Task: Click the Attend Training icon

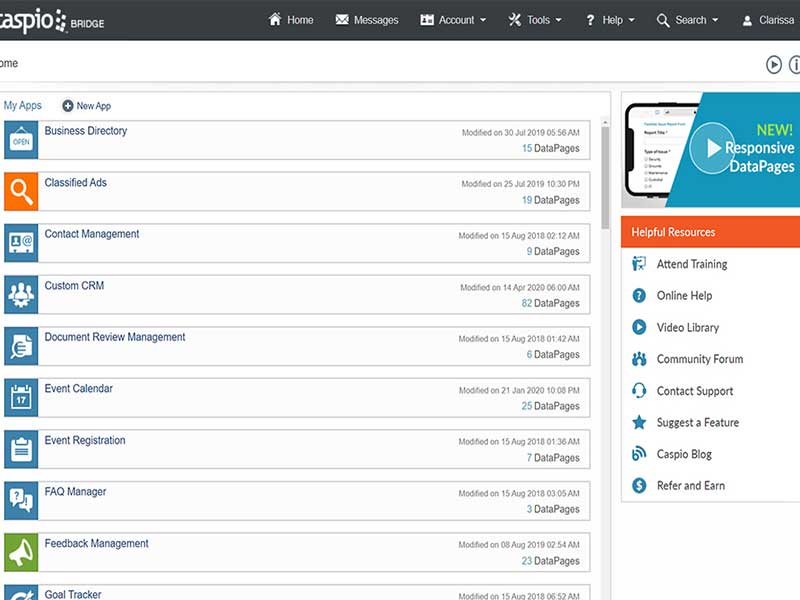Action: pyautogui.click(x=639, y=264)
